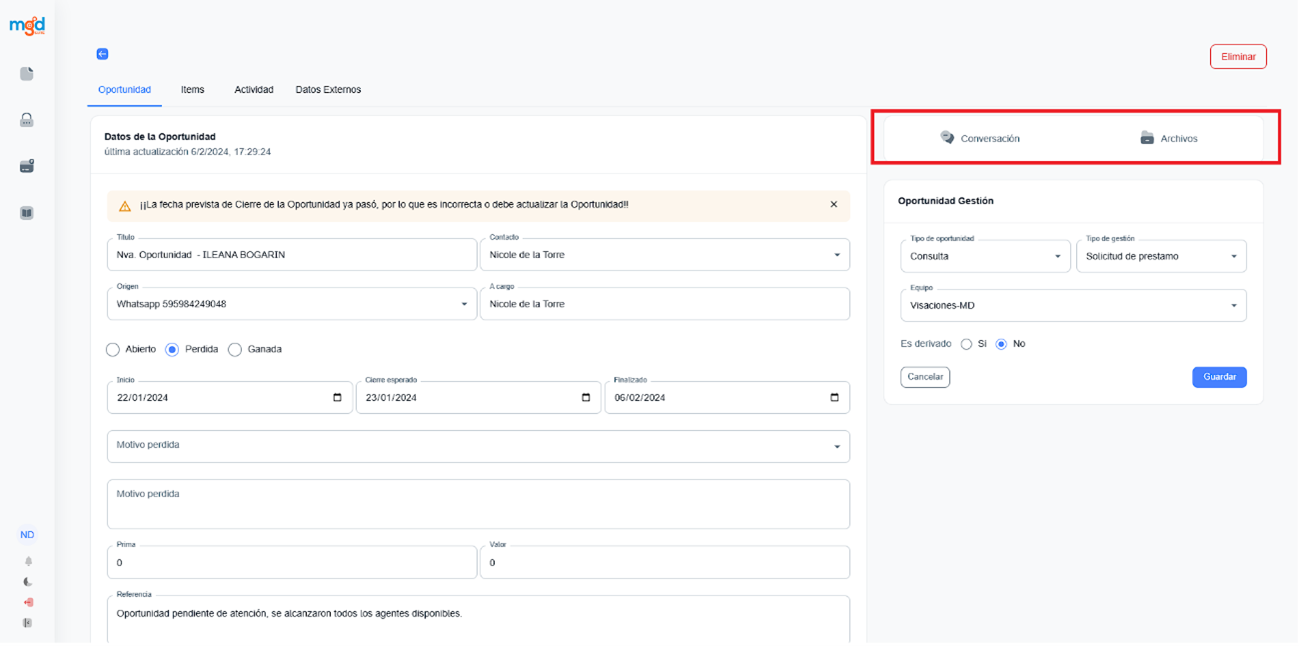Select the Ganada radio button

235,350
